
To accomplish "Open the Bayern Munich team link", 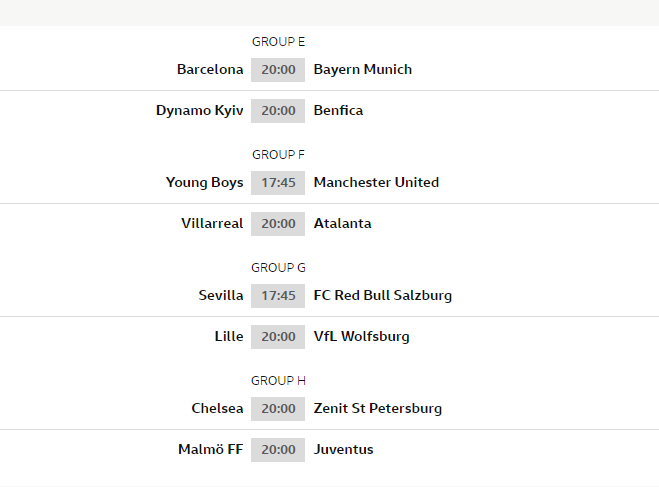I will [363, 69].
